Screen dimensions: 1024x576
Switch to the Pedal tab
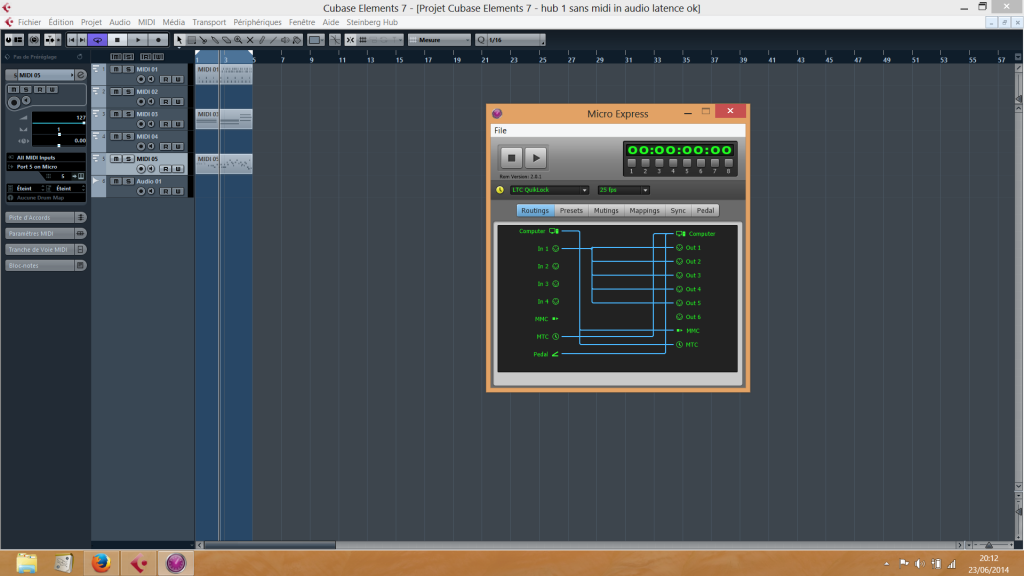[x=705, y=210]
